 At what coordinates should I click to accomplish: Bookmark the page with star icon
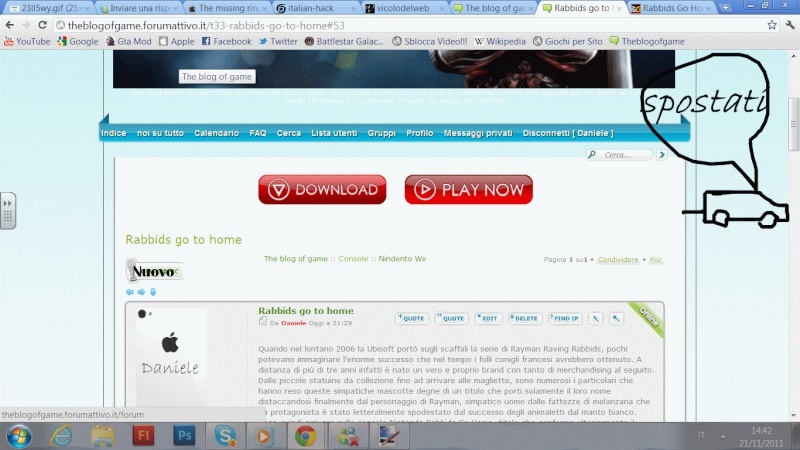coord(772,25)
